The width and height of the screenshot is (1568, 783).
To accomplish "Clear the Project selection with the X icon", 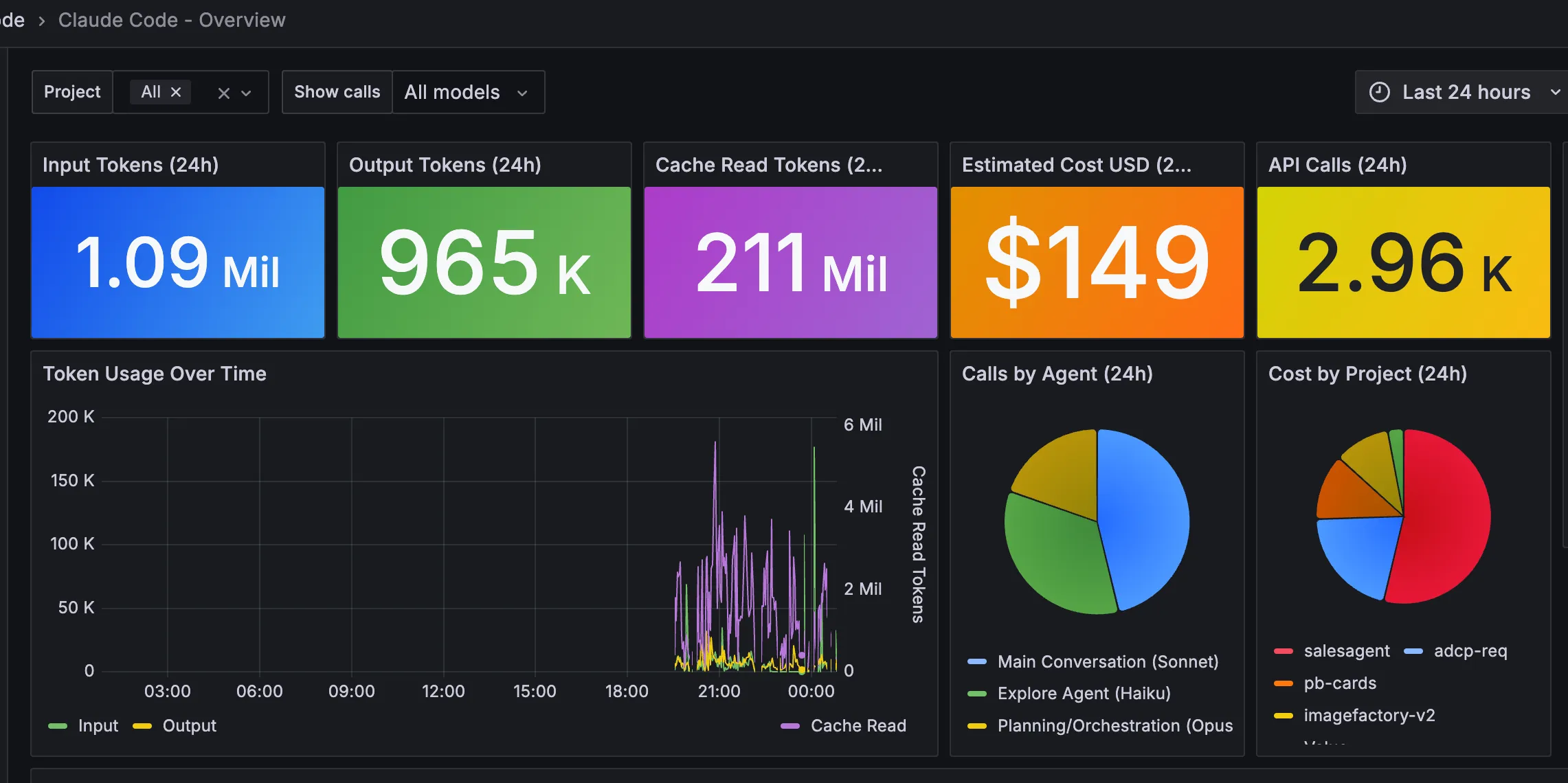I will [223, 91].
